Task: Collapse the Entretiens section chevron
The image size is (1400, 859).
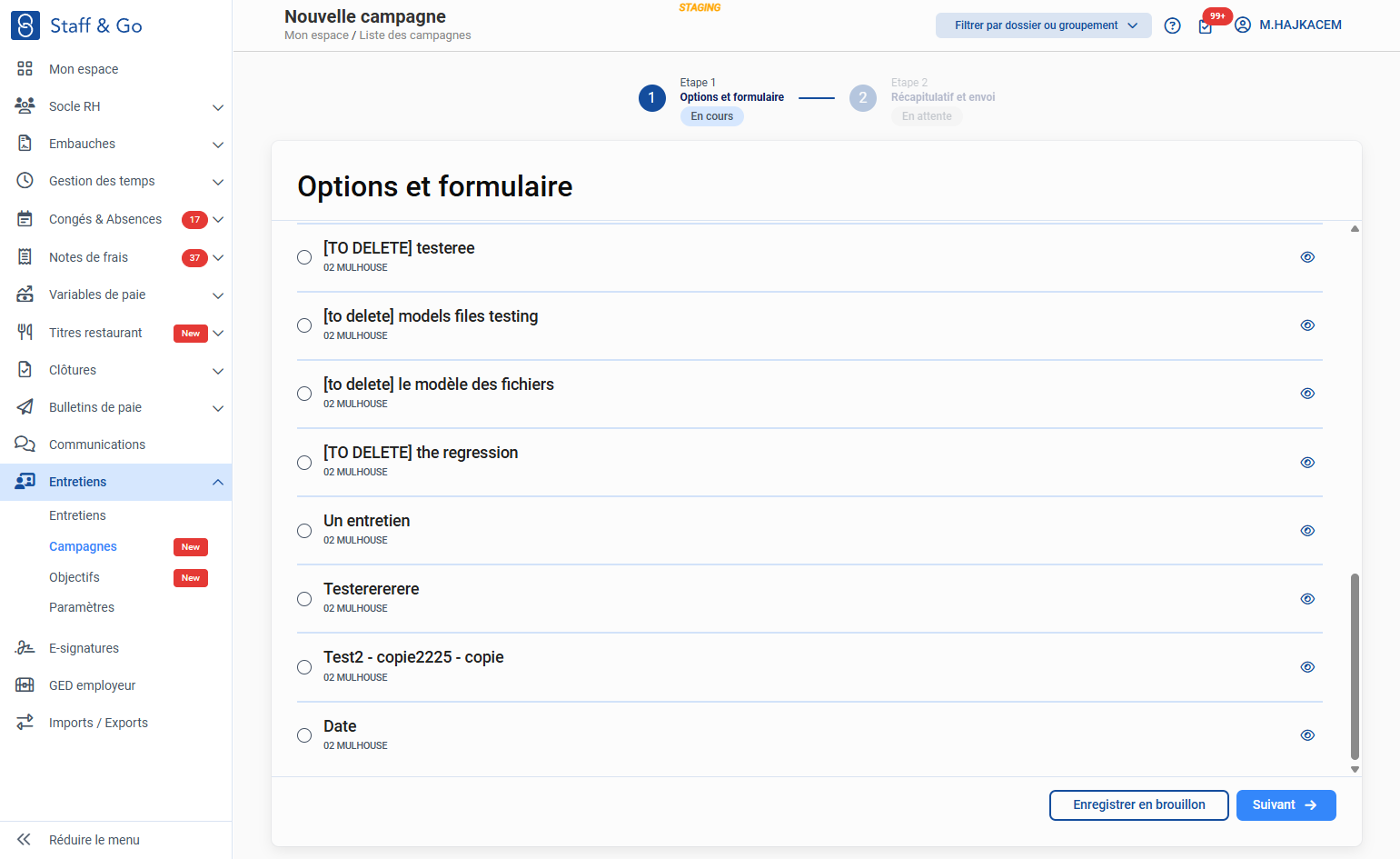Action: coord(218,482)
